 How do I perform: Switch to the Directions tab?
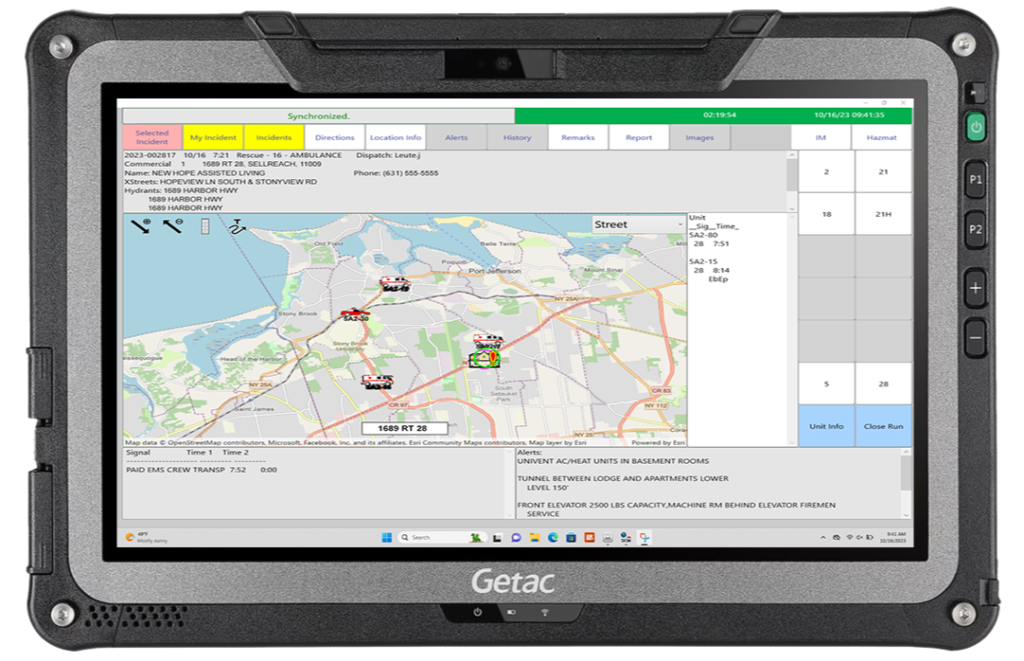click(334, 138)
